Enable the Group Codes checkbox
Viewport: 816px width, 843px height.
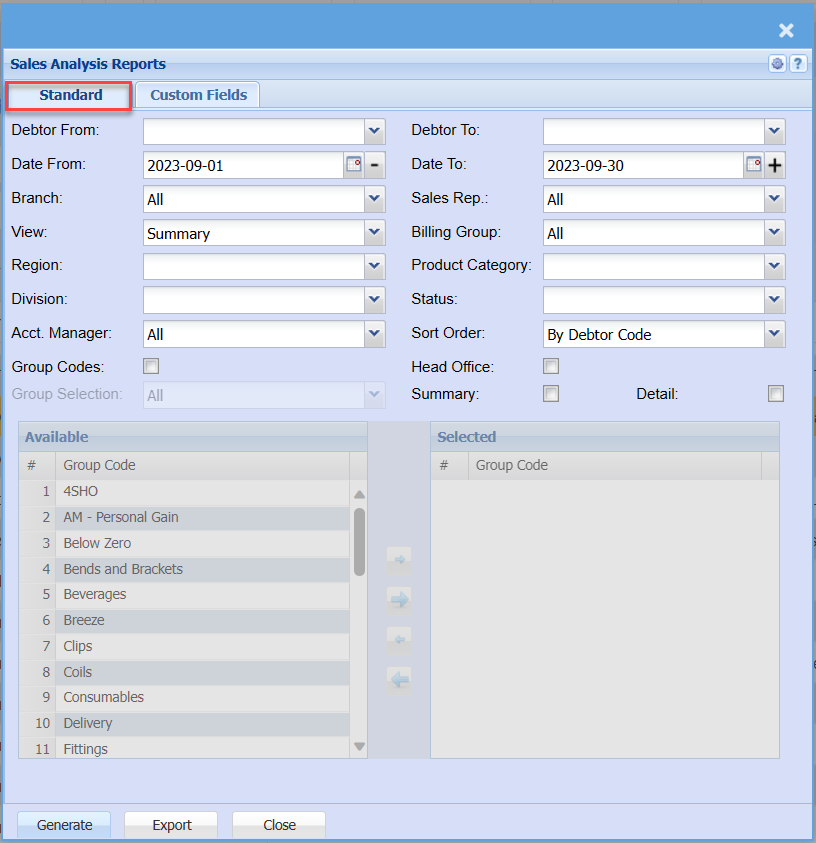[x=152, y=366]
